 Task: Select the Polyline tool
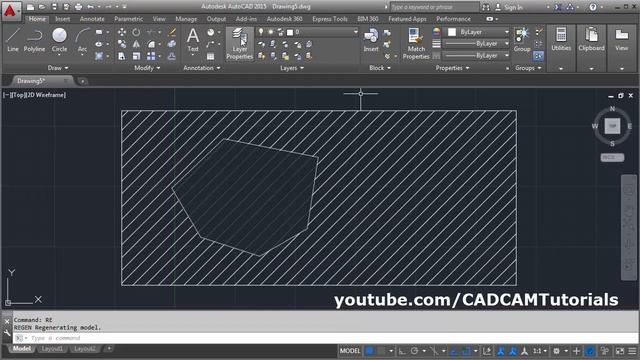[x=34, y=40]
